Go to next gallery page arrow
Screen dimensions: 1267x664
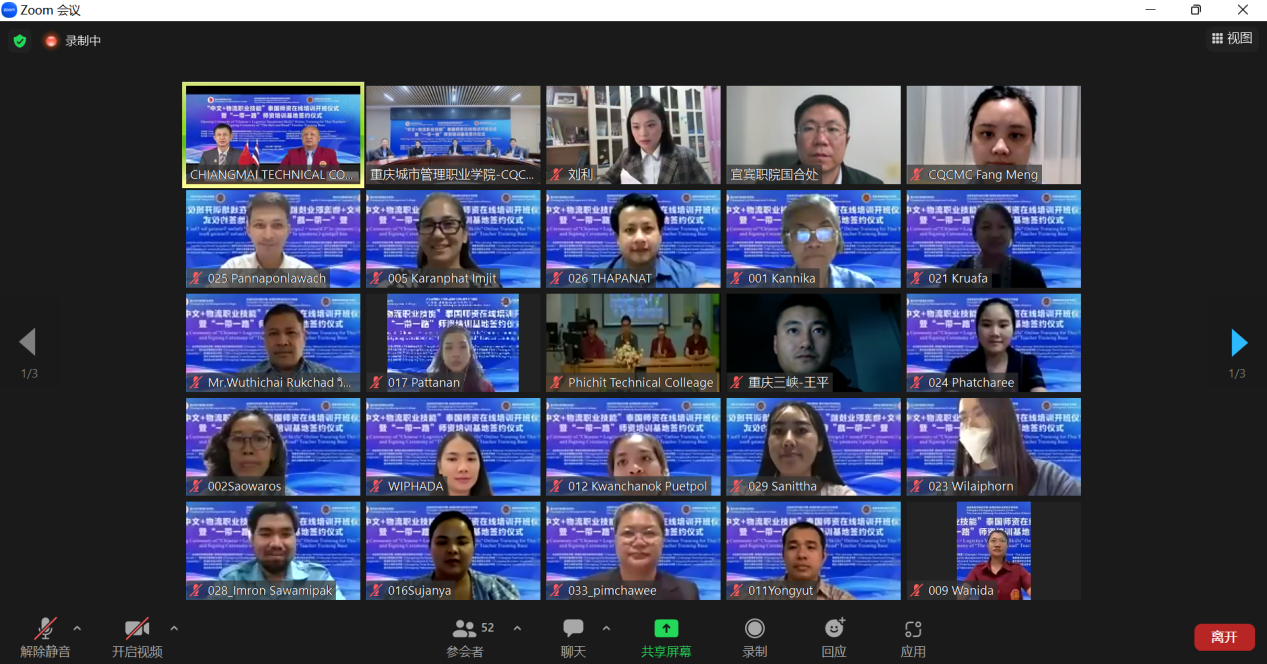[x=1239, y=343]
